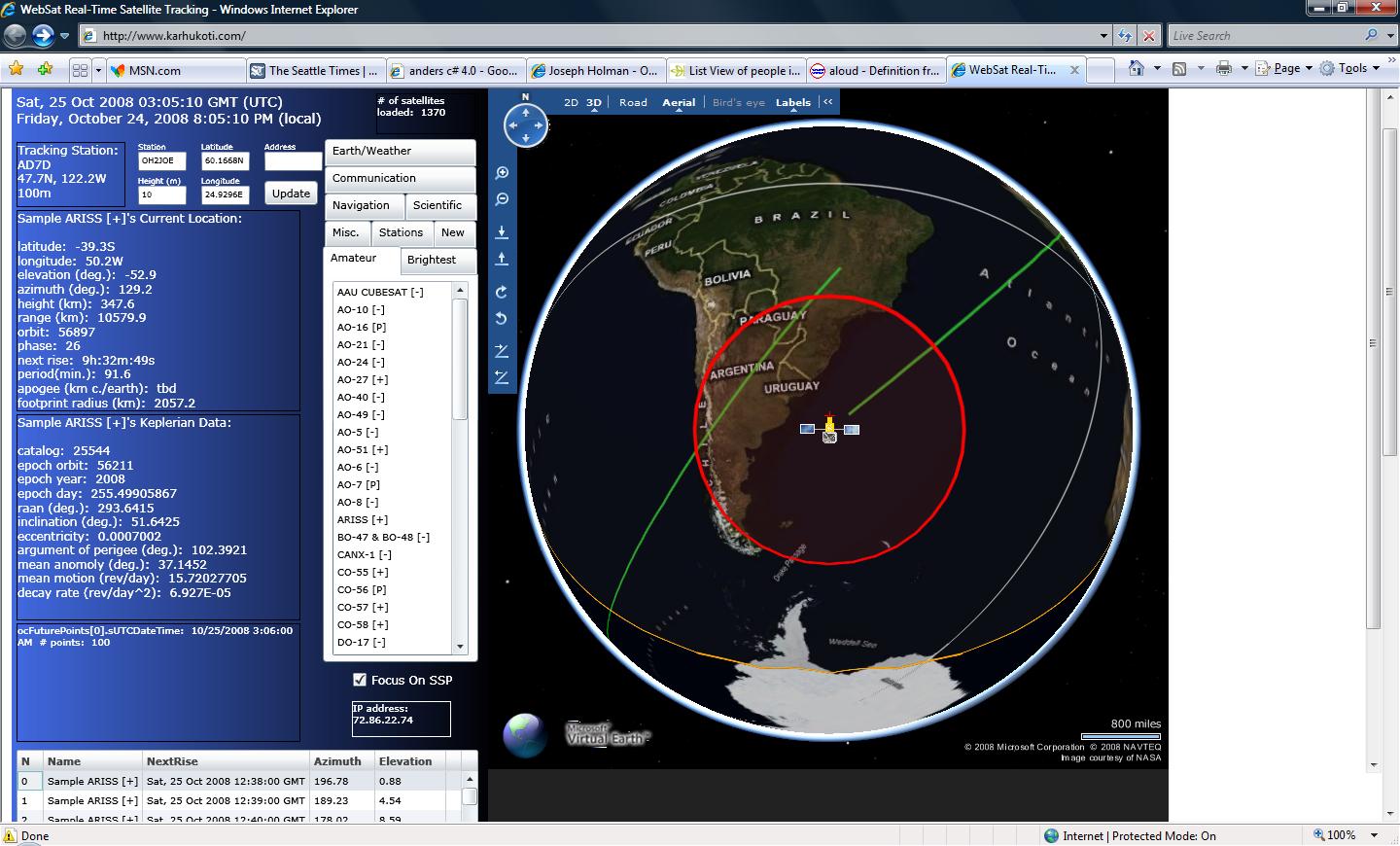Go to the browser Home page
1400x846 pixels.
point(1136,68)
